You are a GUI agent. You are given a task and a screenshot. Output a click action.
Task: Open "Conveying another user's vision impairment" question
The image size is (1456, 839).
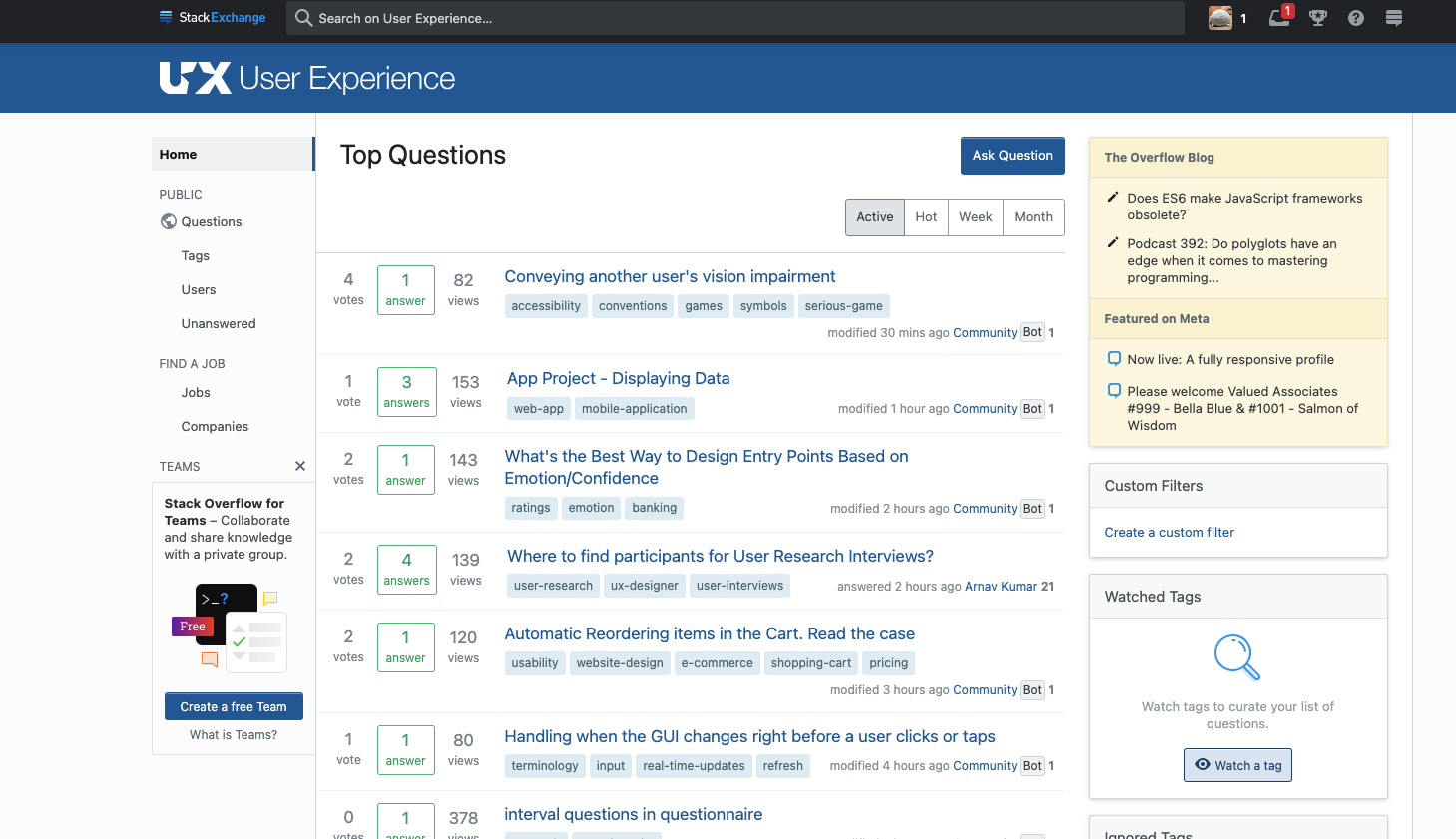click(670, 276)
